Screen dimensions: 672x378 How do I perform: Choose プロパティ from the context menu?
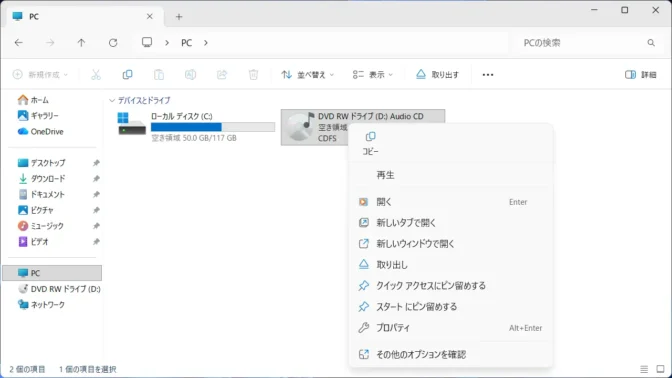point(451,328)
